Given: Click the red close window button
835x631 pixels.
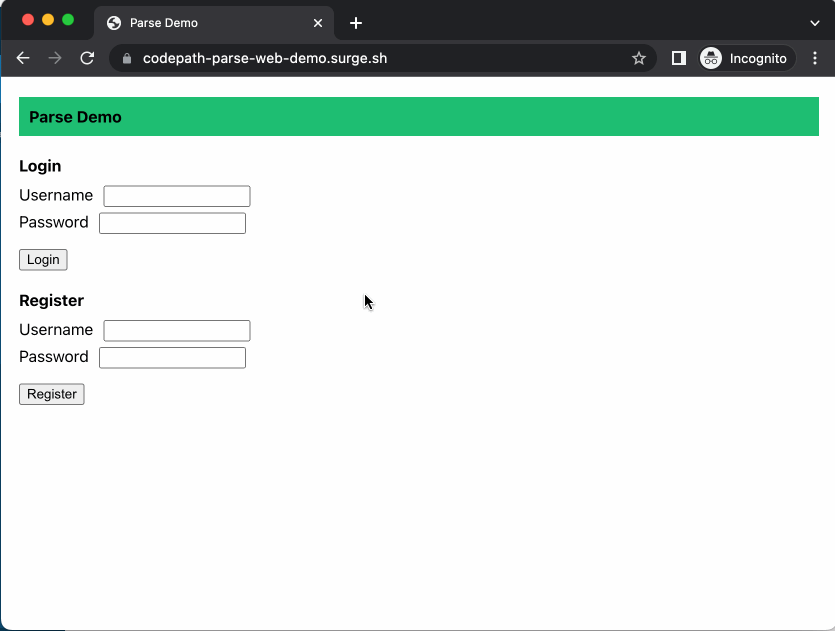Looking at the screenshot, I should pos(28,20).
